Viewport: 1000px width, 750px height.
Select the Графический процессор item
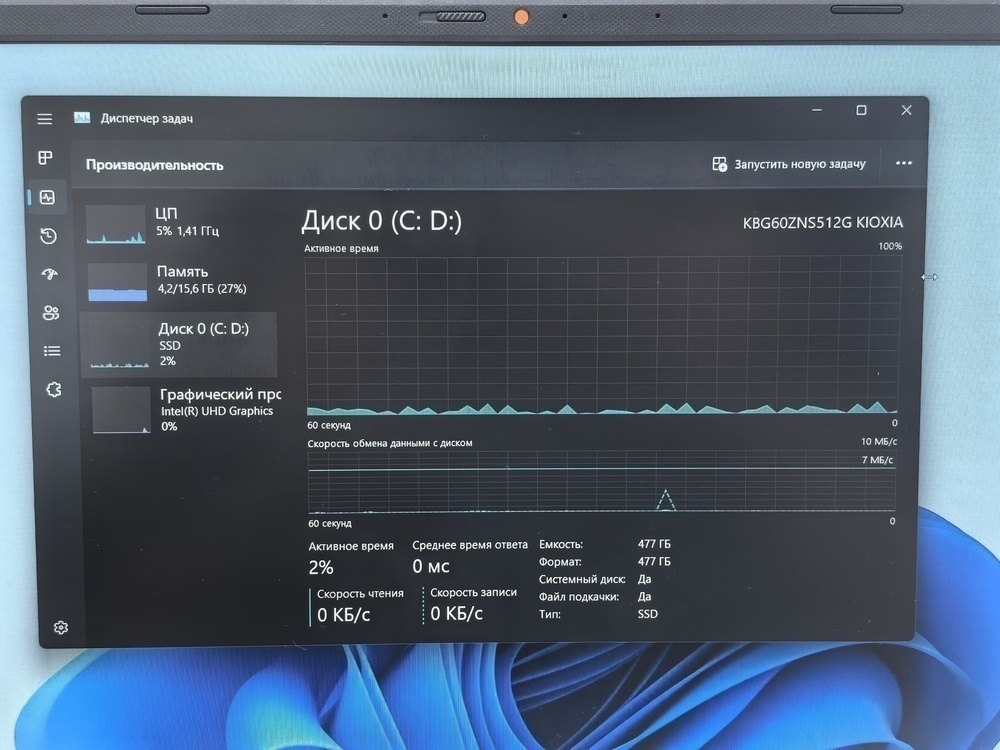(x=185, y=410)
